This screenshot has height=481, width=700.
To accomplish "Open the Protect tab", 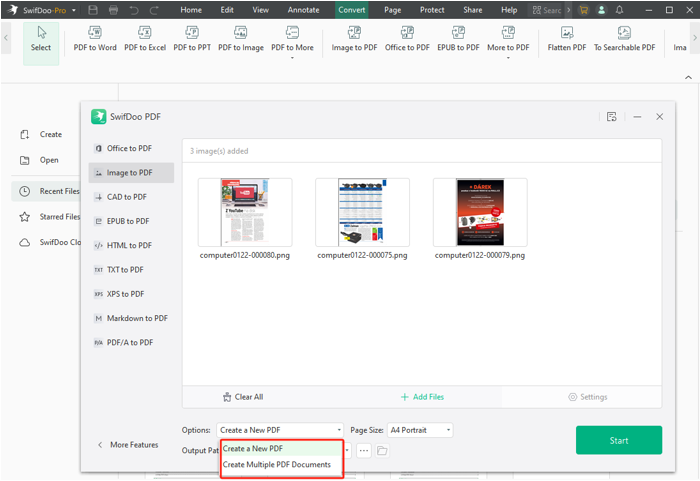I will [432, 10].
